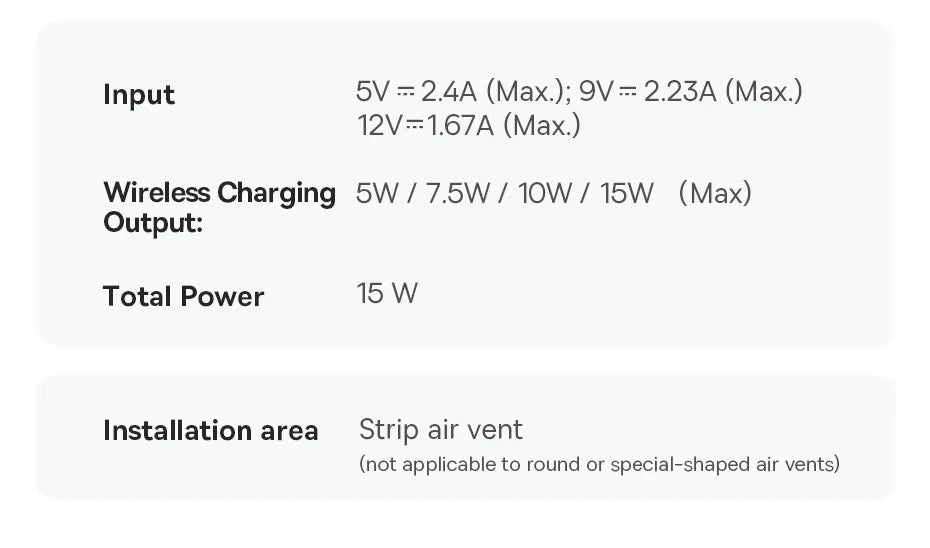Image resolution: width=930 pixels, height=548 pixels.
Task: Click 15W in the wireless charging output row
Action: point(627,193)
